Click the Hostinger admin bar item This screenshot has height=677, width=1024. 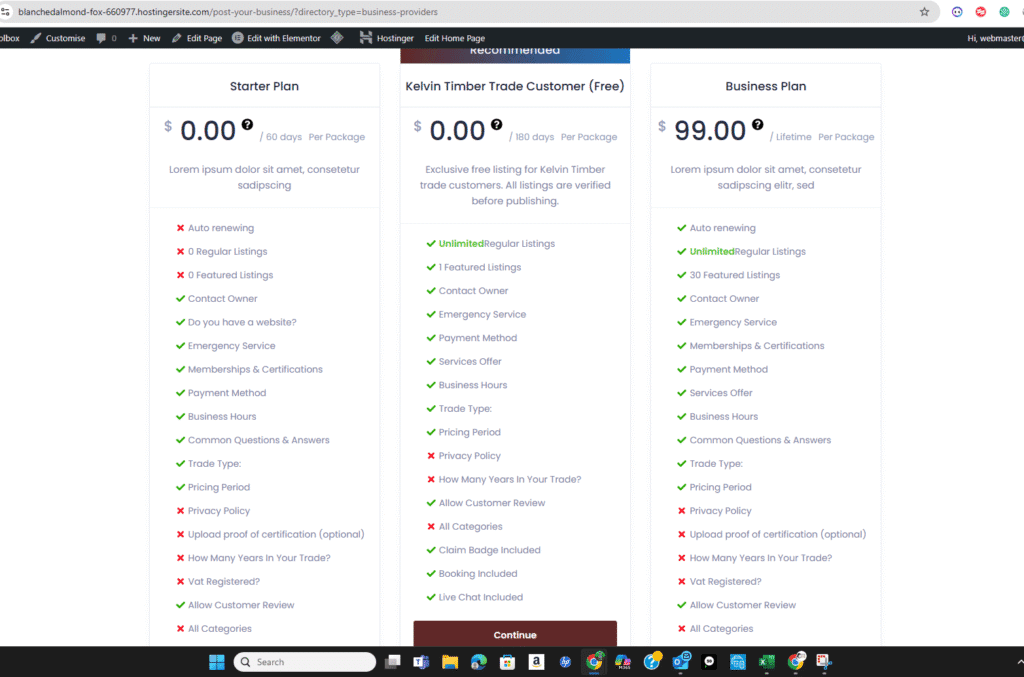click(387, 38)
